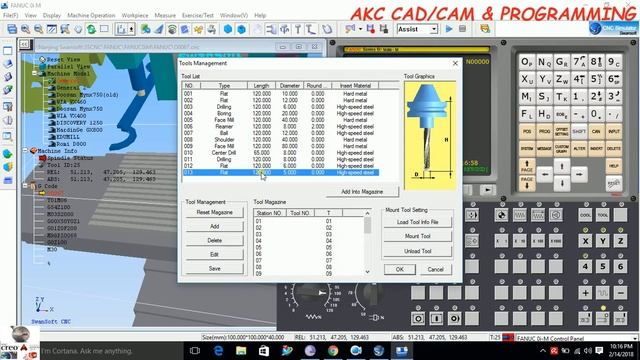Click the stop button next to play
Screen dimensions: 640x360
[462, 29]
